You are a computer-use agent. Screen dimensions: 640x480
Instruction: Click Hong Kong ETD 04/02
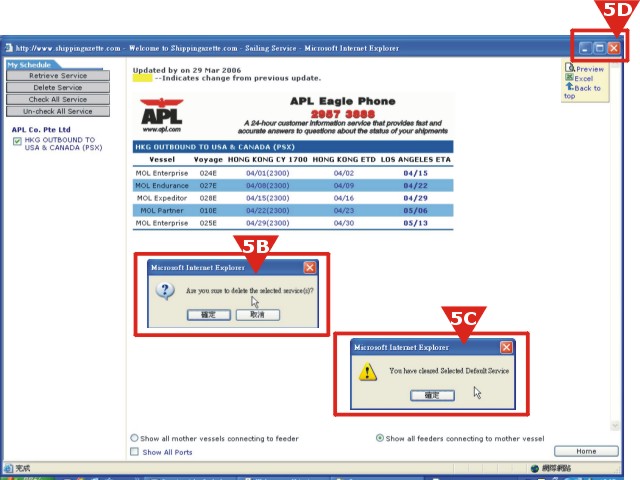tap(344, 173)
